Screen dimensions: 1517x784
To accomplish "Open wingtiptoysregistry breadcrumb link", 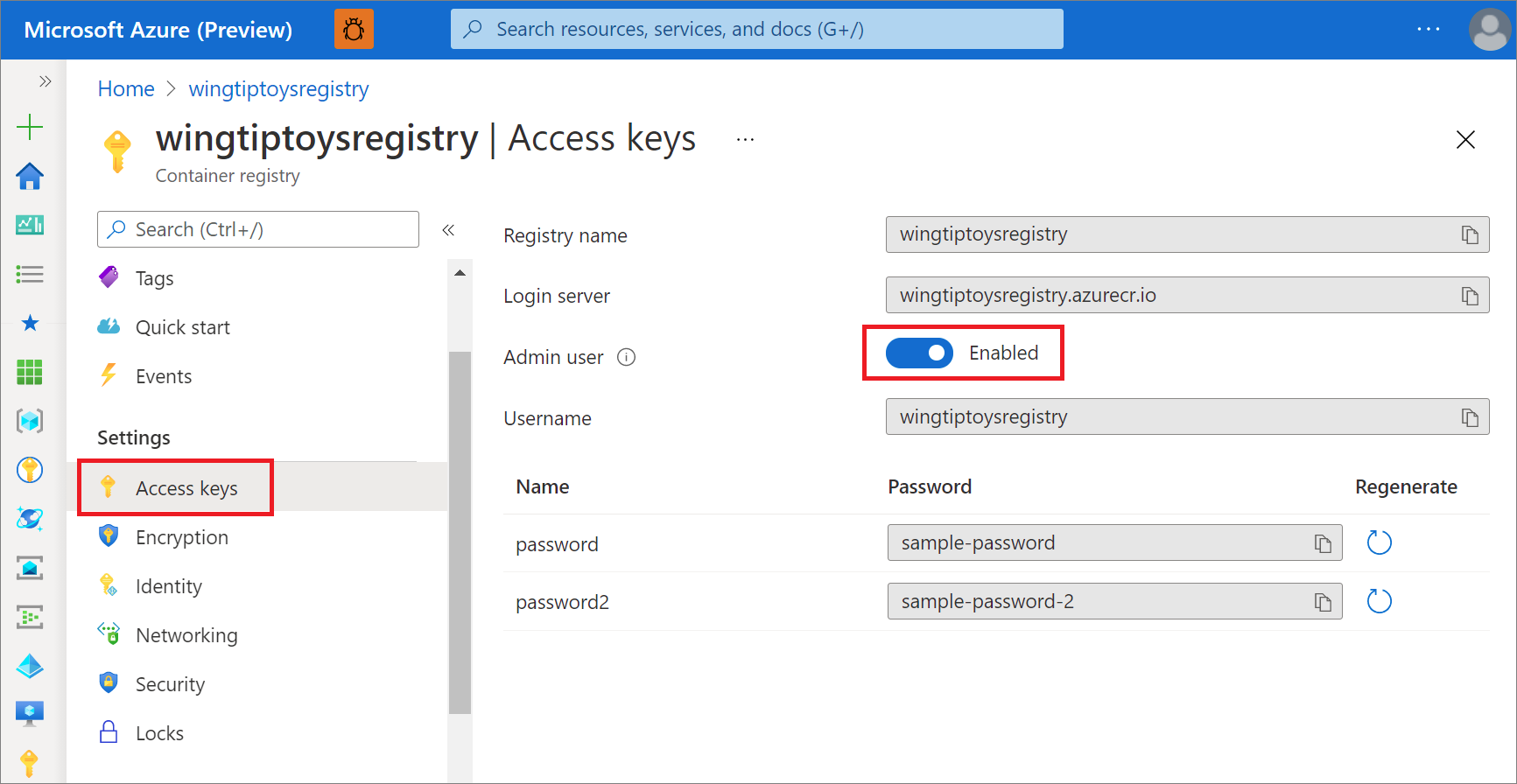I will click(x=278, y=89).
